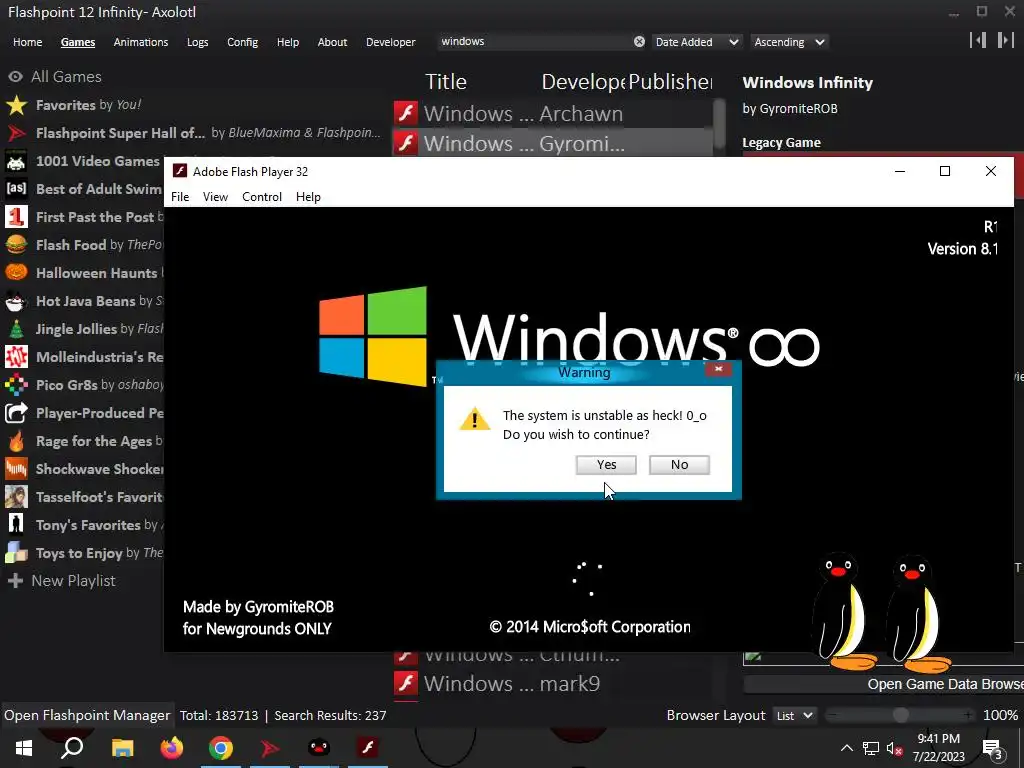Screen dimensions: 1024x768
Task: Close the Warning dialog with red X
Action: point(718,369)
